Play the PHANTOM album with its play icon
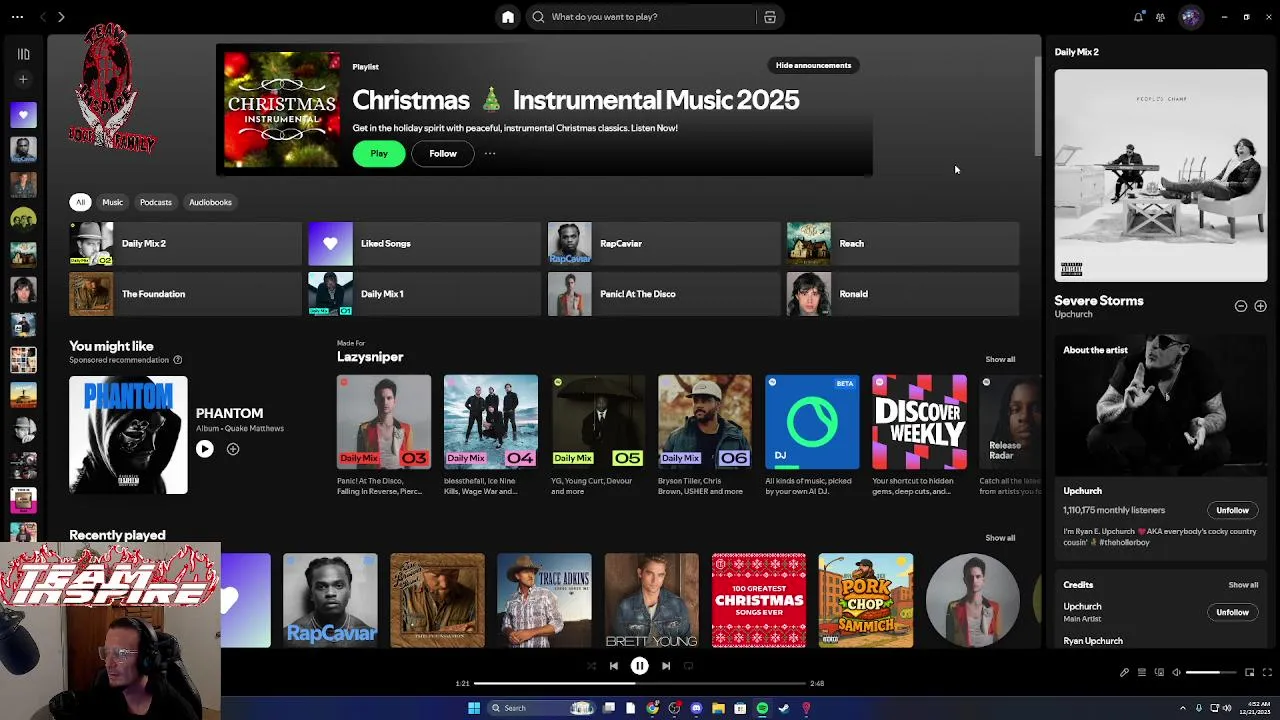Screen dimensions: 1280x720 [204, 449]
